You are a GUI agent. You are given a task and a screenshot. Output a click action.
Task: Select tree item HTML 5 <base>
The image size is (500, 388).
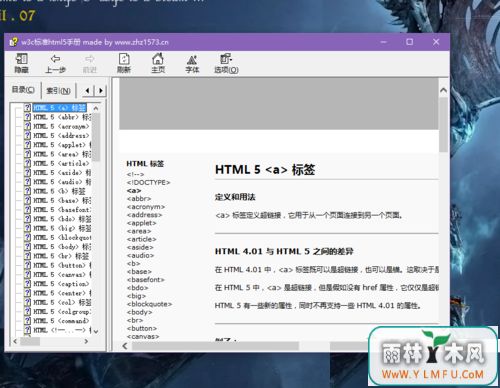(62, 200)
